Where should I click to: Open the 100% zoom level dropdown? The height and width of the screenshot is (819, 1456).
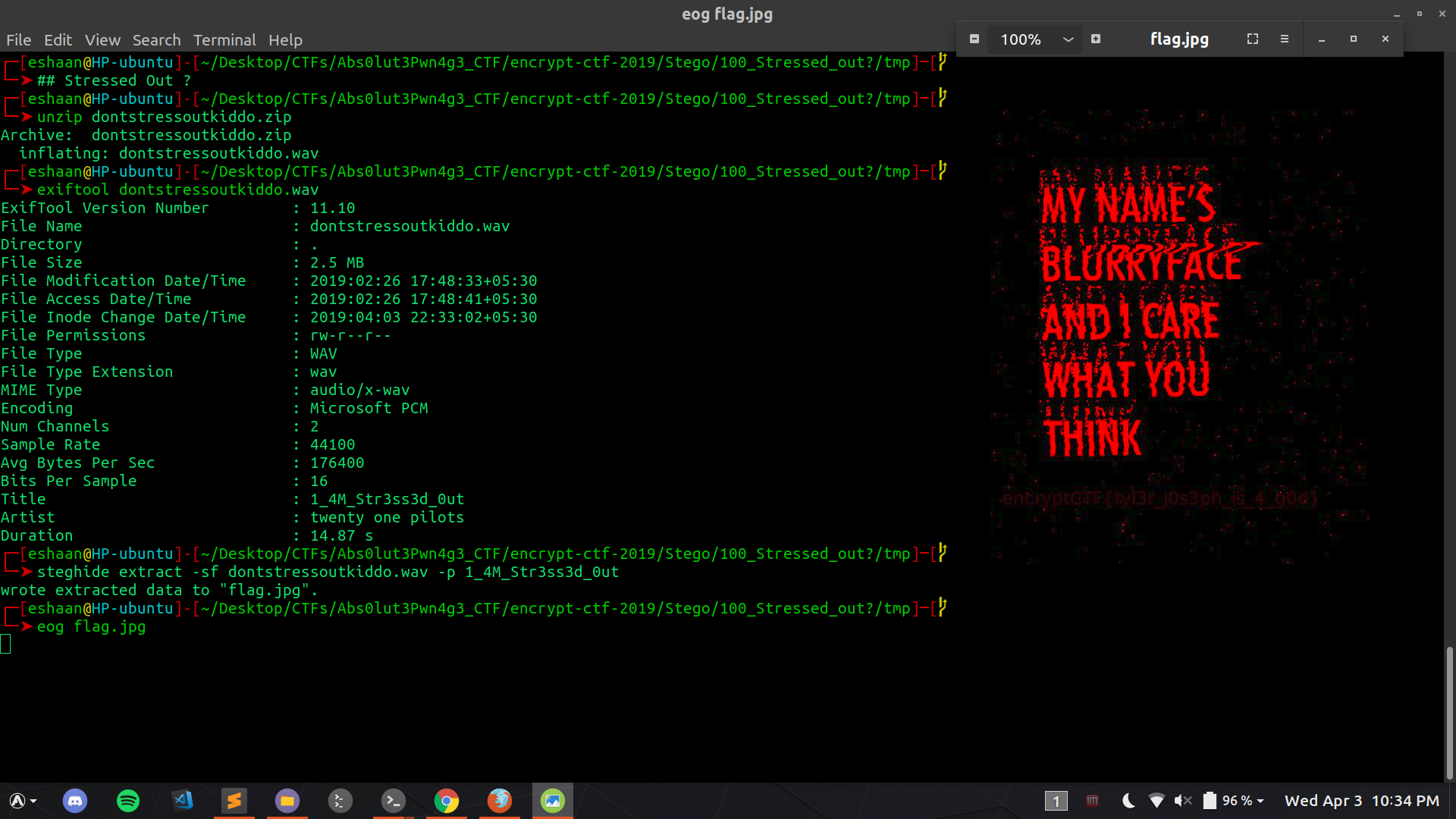click(x=1068, y=39)
